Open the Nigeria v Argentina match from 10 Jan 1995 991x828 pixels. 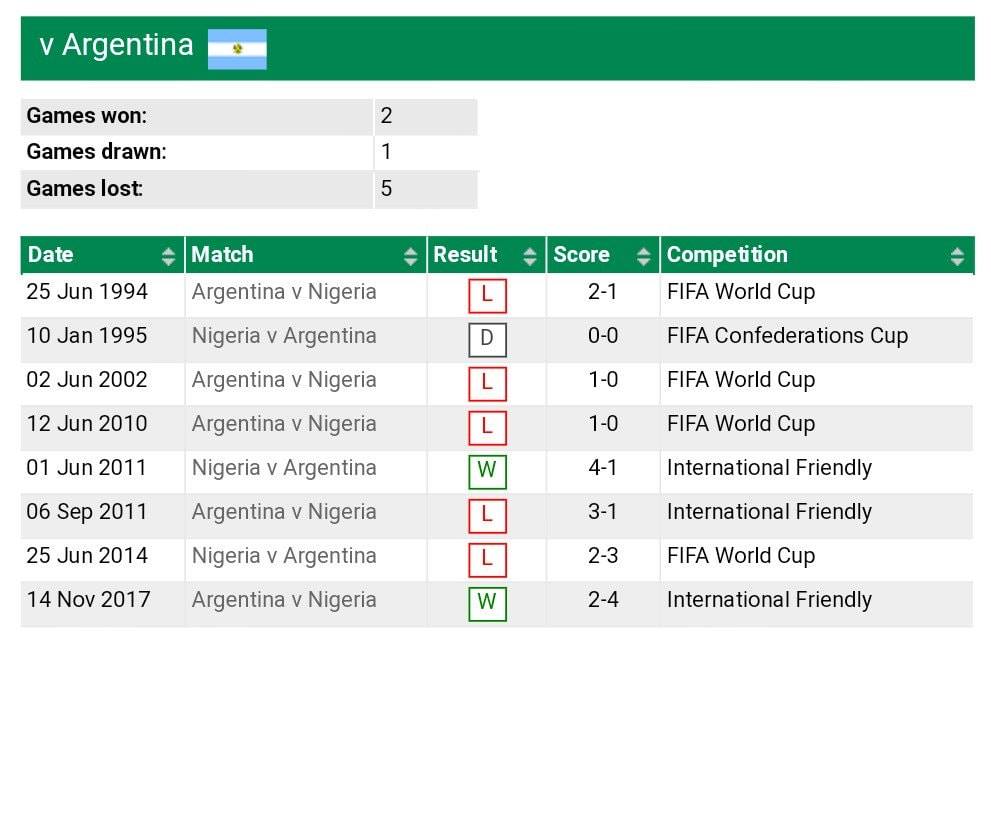284,336
